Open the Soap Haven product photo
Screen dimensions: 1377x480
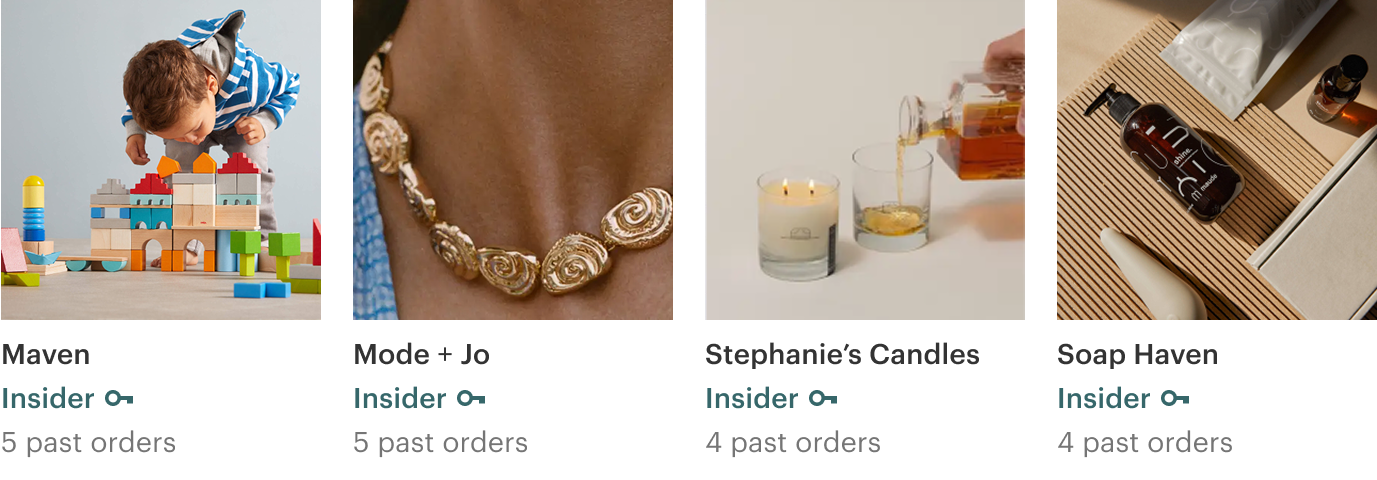1217,160
